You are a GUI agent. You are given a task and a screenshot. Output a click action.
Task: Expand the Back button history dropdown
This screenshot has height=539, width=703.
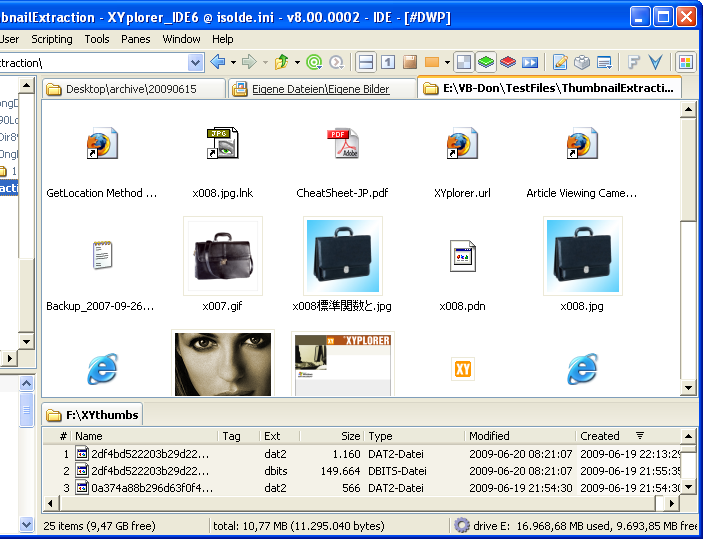click(233, 62)
